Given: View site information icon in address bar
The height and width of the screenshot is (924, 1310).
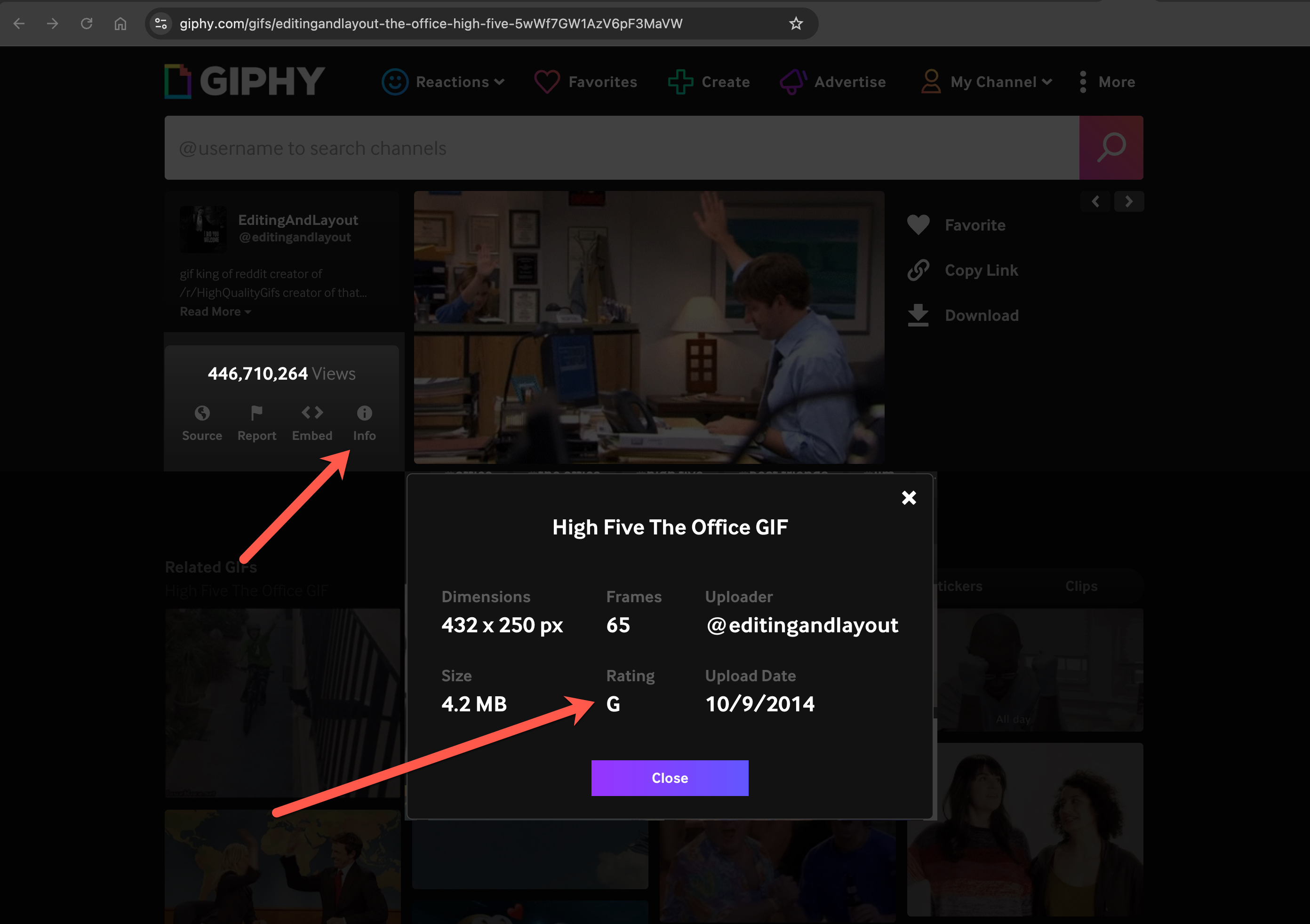Looking at the screenshot, I should coord(161,24).
